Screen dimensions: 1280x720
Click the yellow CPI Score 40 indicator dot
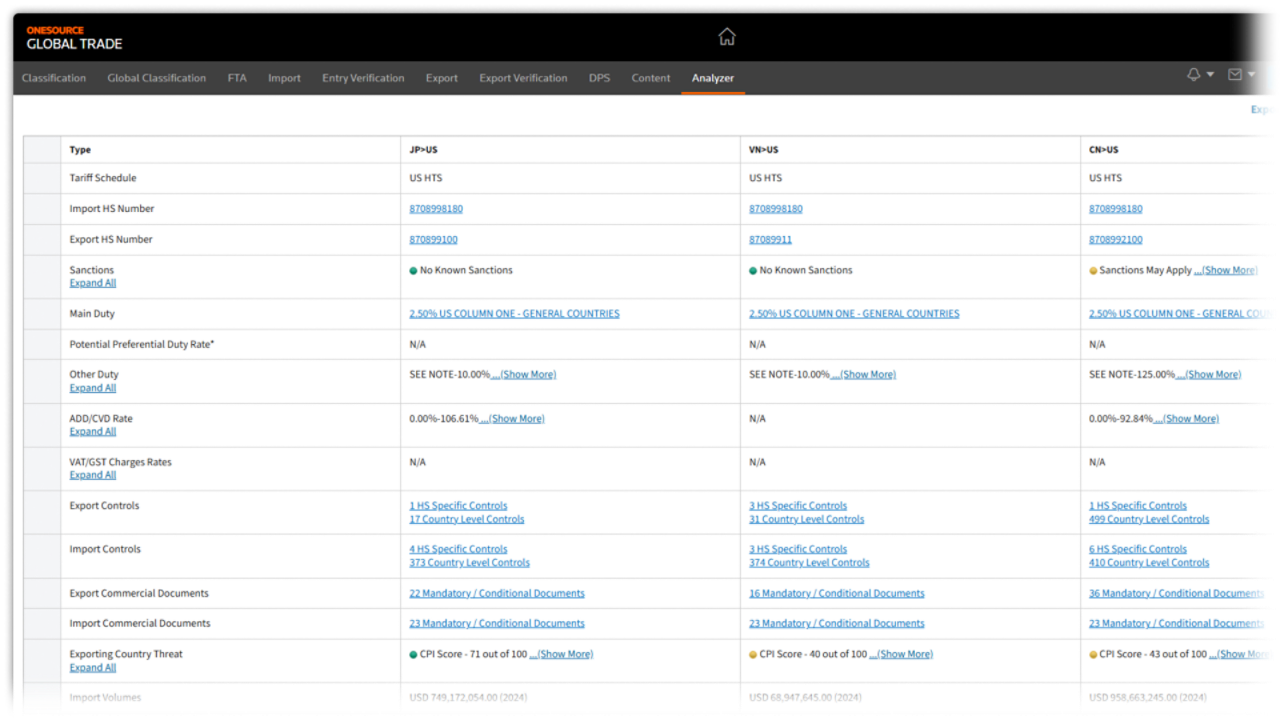pos(753,654)
